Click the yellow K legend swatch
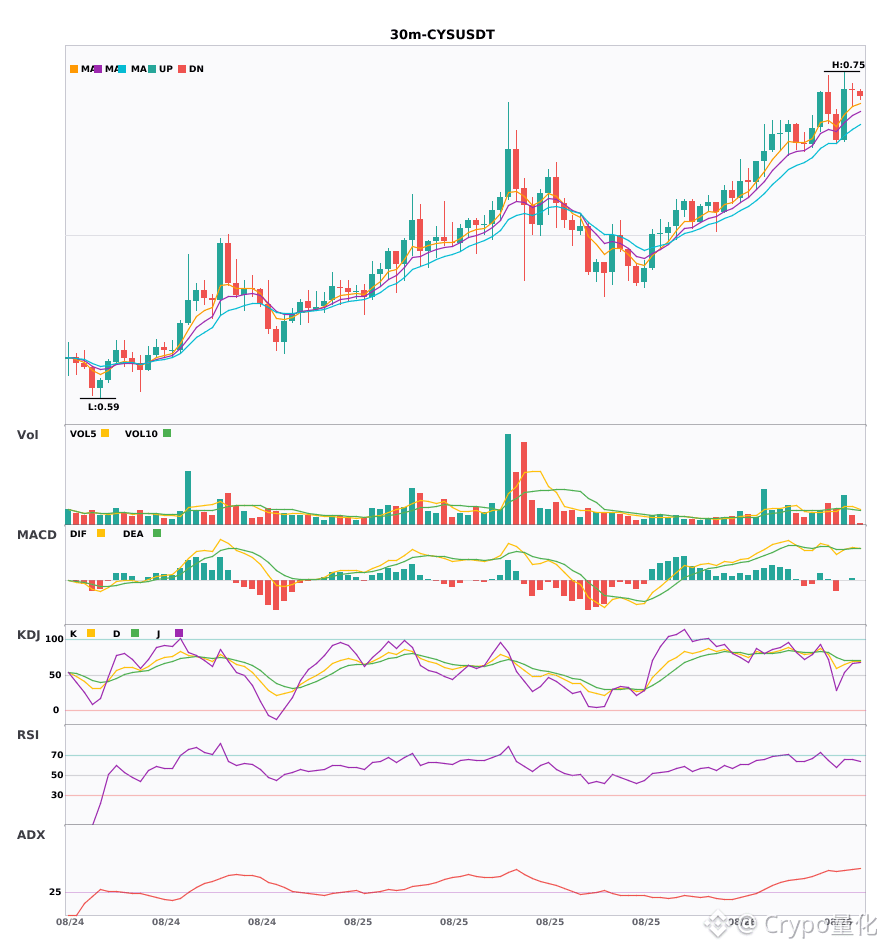Screen dimensions: 885x950 pos(91,633)
